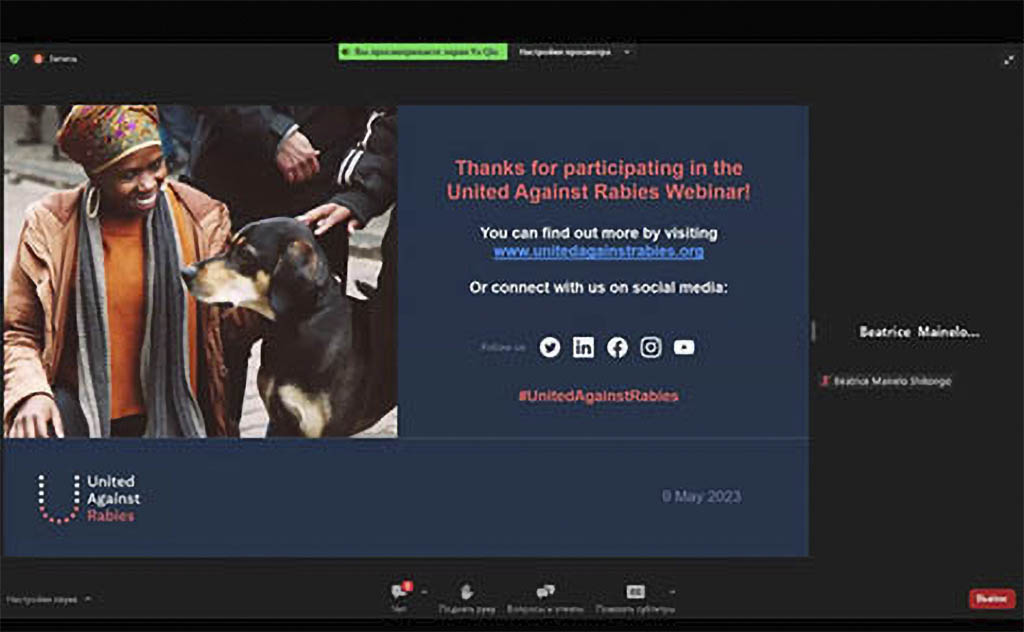Open the Facebook icon on the slide
This screenshot has width=1024, height=632.
pyautogui.click(x=617, y=347)
